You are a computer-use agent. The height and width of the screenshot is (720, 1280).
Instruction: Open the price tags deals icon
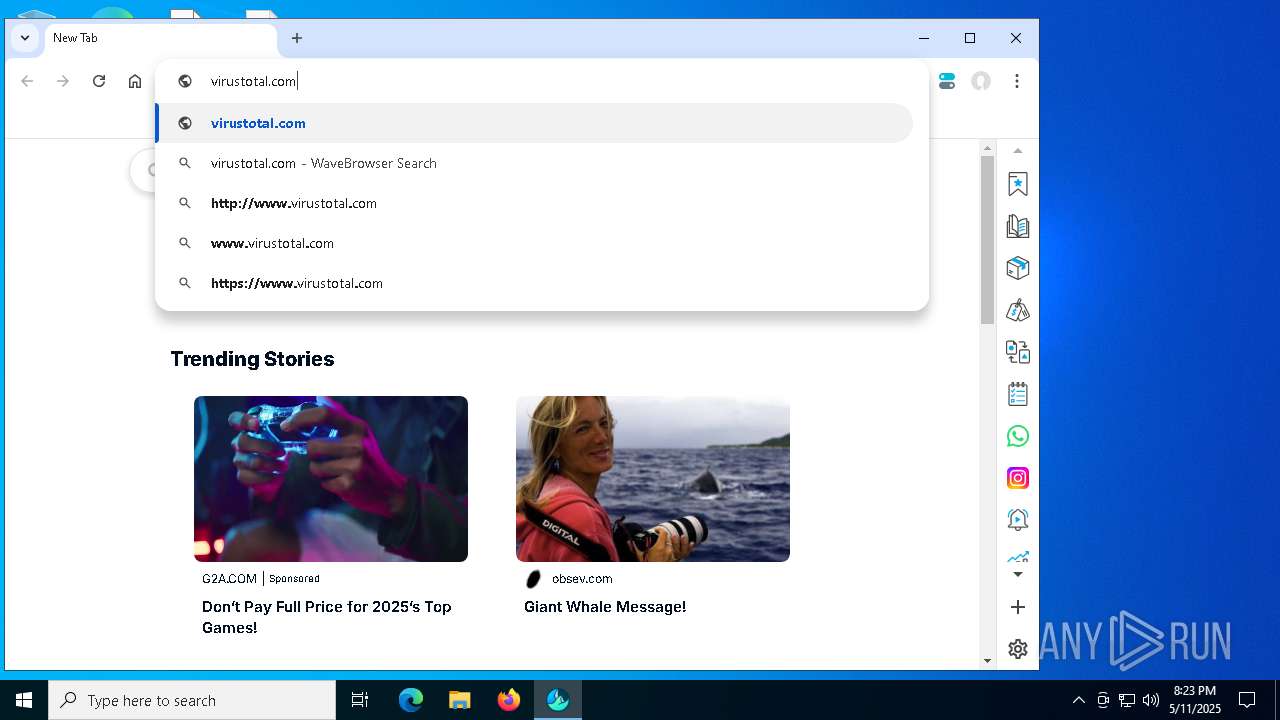click(1018, 310)
